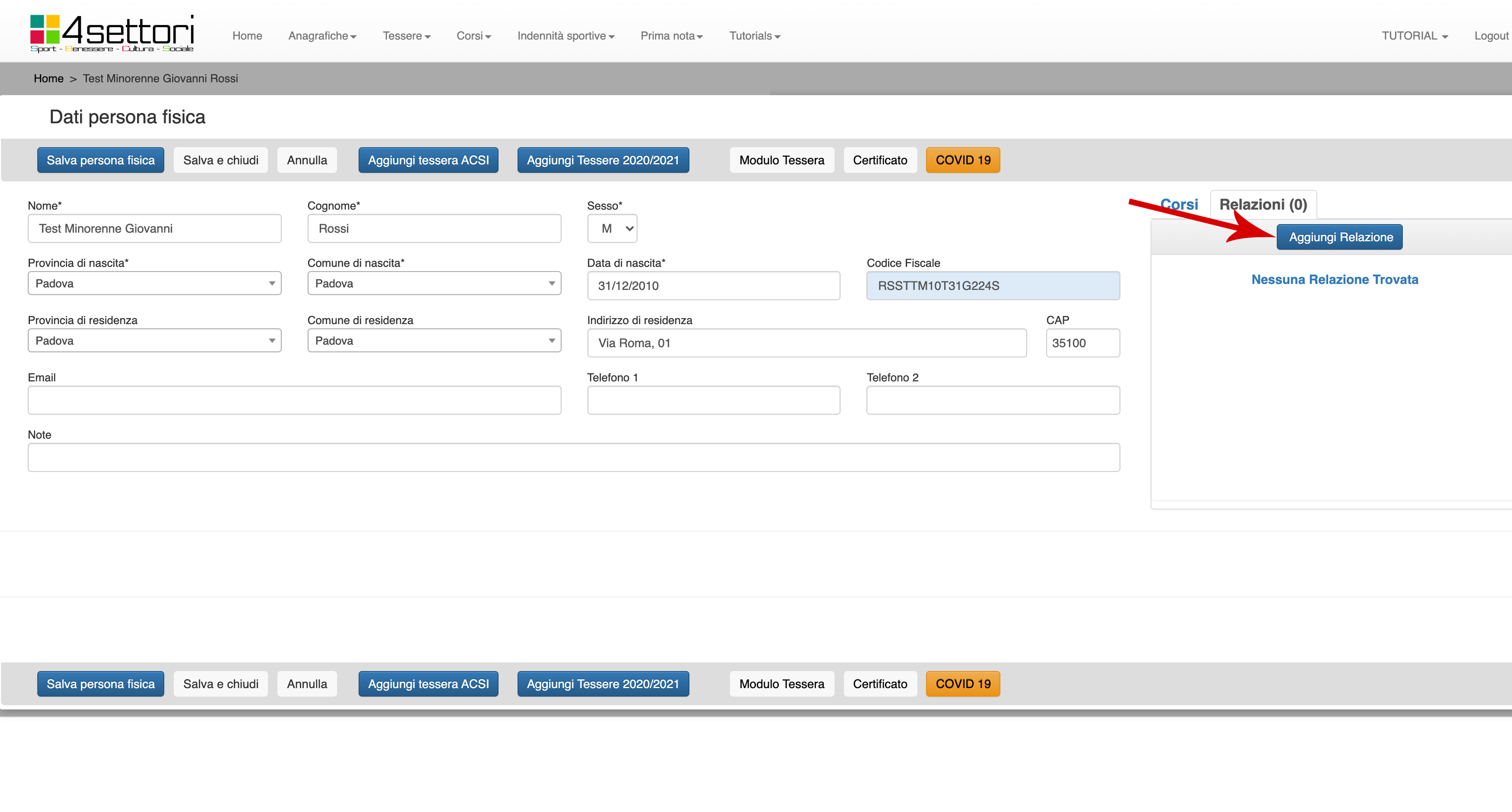The image size is (1512, 812).
Task: Click the Aggiungi Relazione button
Action: [1340, 237]
